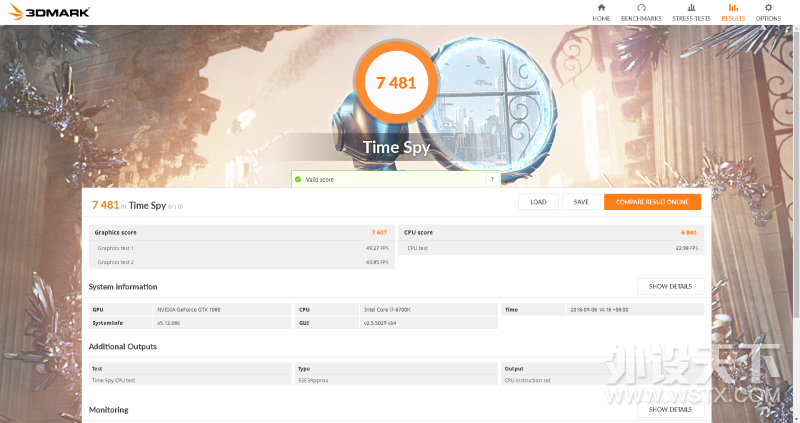Click the LOAD button
This screenshot has width=800, height=423.
click(538, 202)
